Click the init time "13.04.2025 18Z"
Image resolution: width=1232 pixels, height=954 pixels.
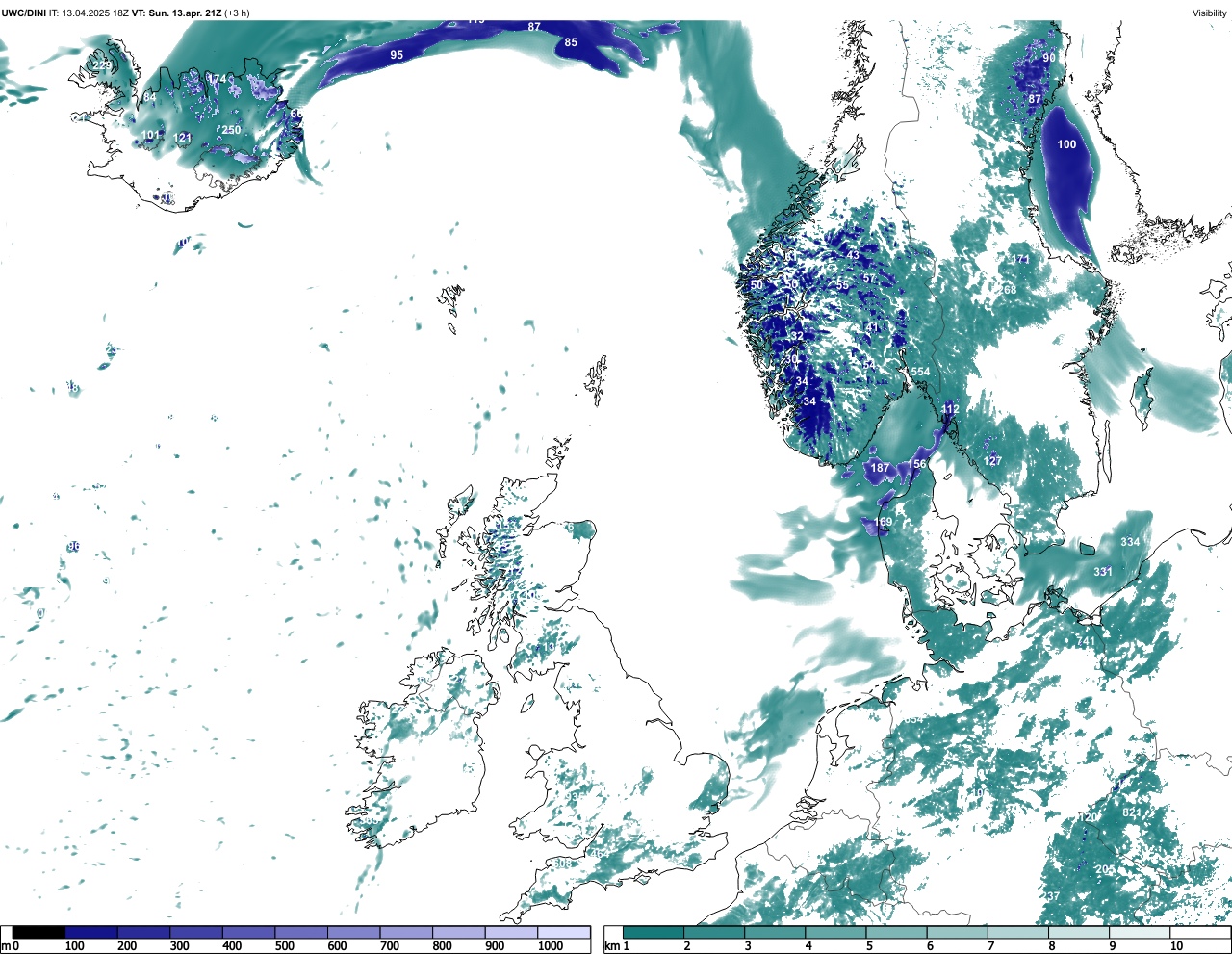click(x=95, y=13)
